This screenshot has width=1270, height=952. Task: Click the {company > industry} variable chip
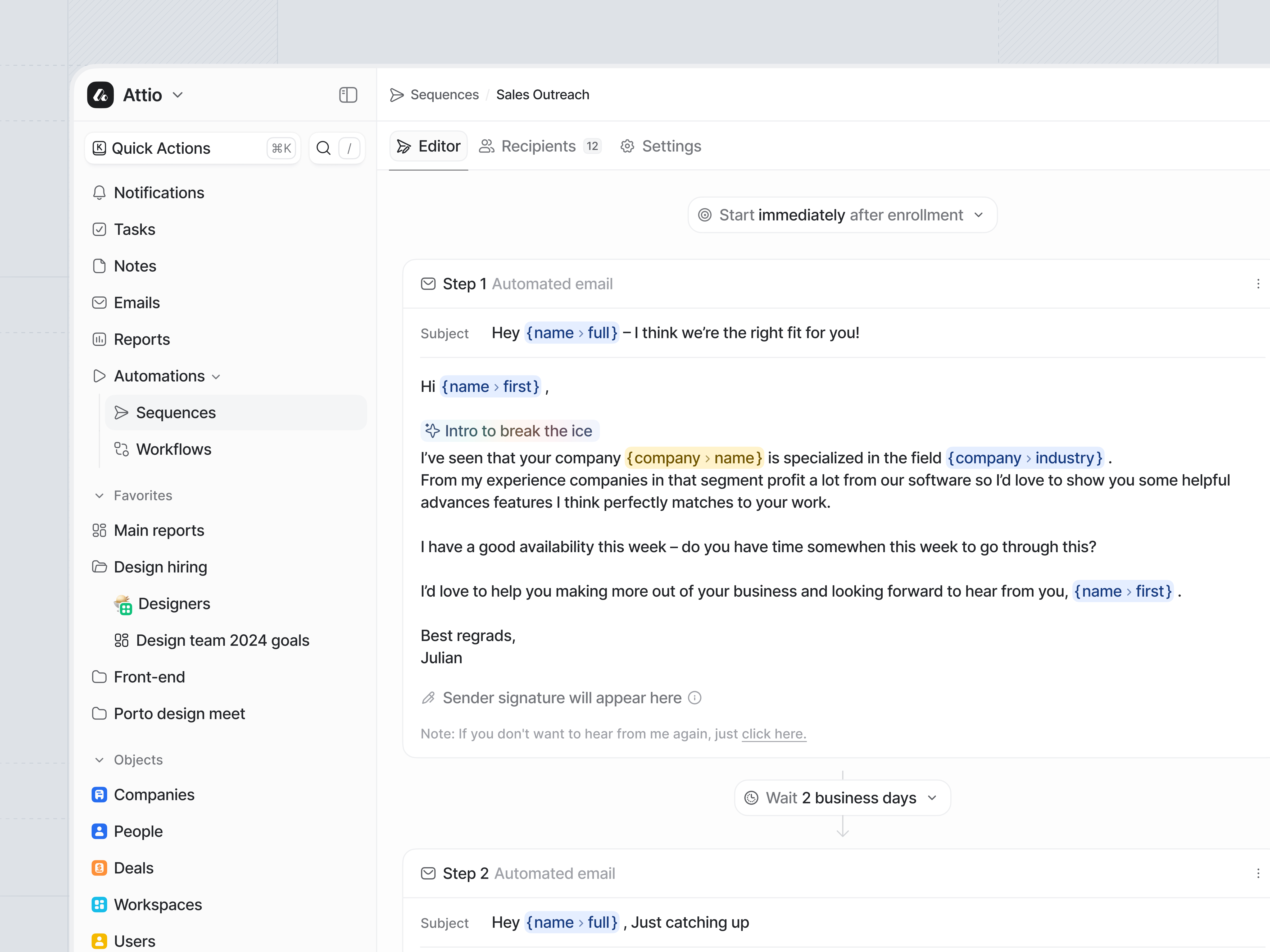1025,458
